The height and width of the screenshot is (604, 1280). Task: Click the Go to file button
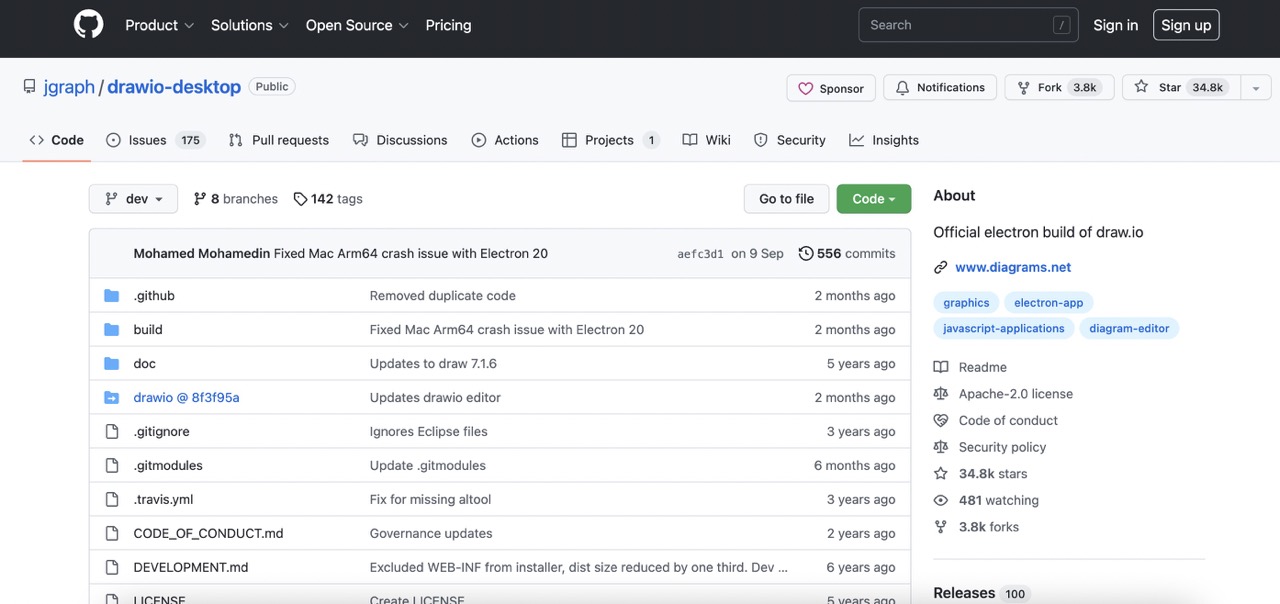coord(787,199)
